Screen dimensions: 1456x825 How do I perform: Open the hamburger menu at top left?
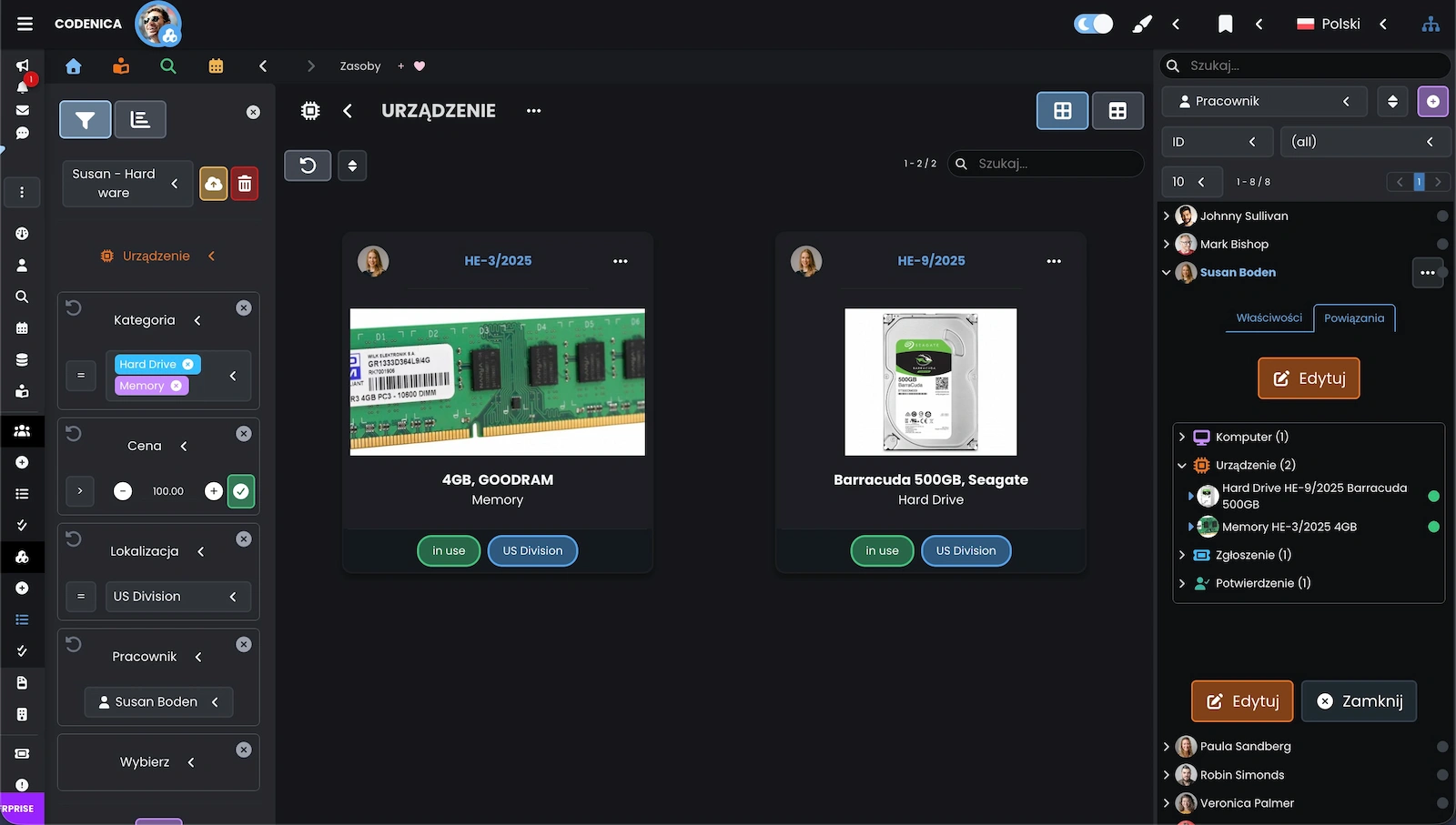point(25,24)
